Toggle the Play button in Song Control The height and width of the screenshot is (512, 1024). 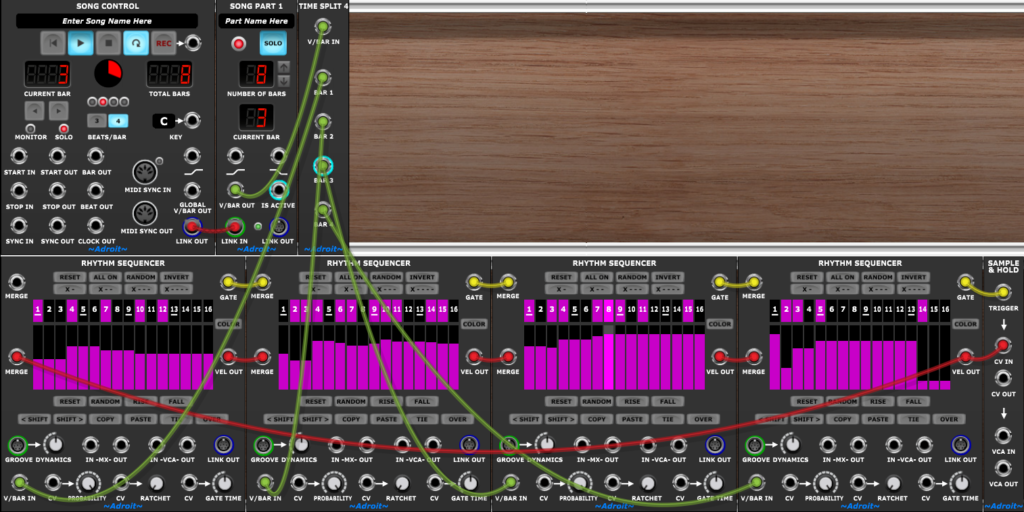(x=80, y=43)
